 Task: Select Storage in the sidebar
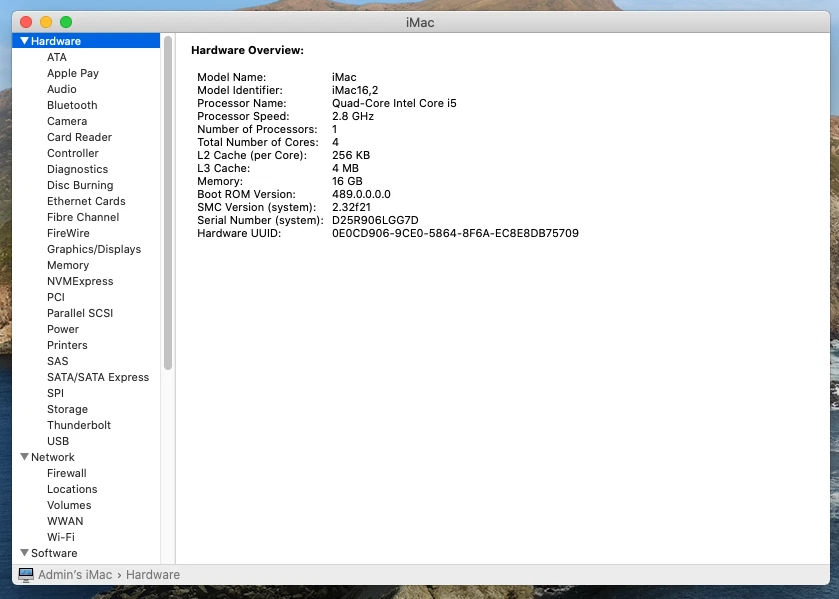pyautogui.click(x=67, y=409)
